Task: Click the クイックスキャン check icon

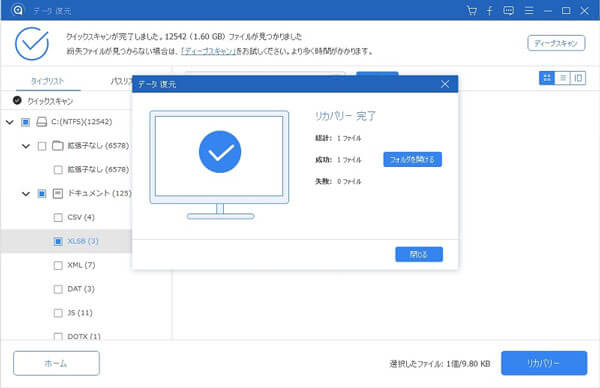Action: (17, 100)
